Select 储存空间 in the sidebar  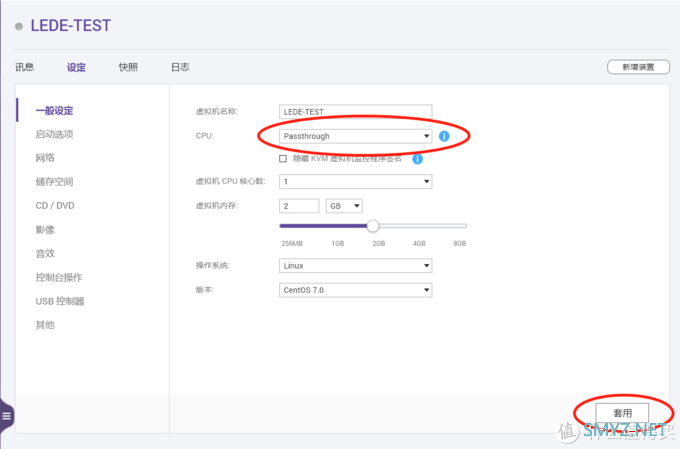[x=54, y=181]
